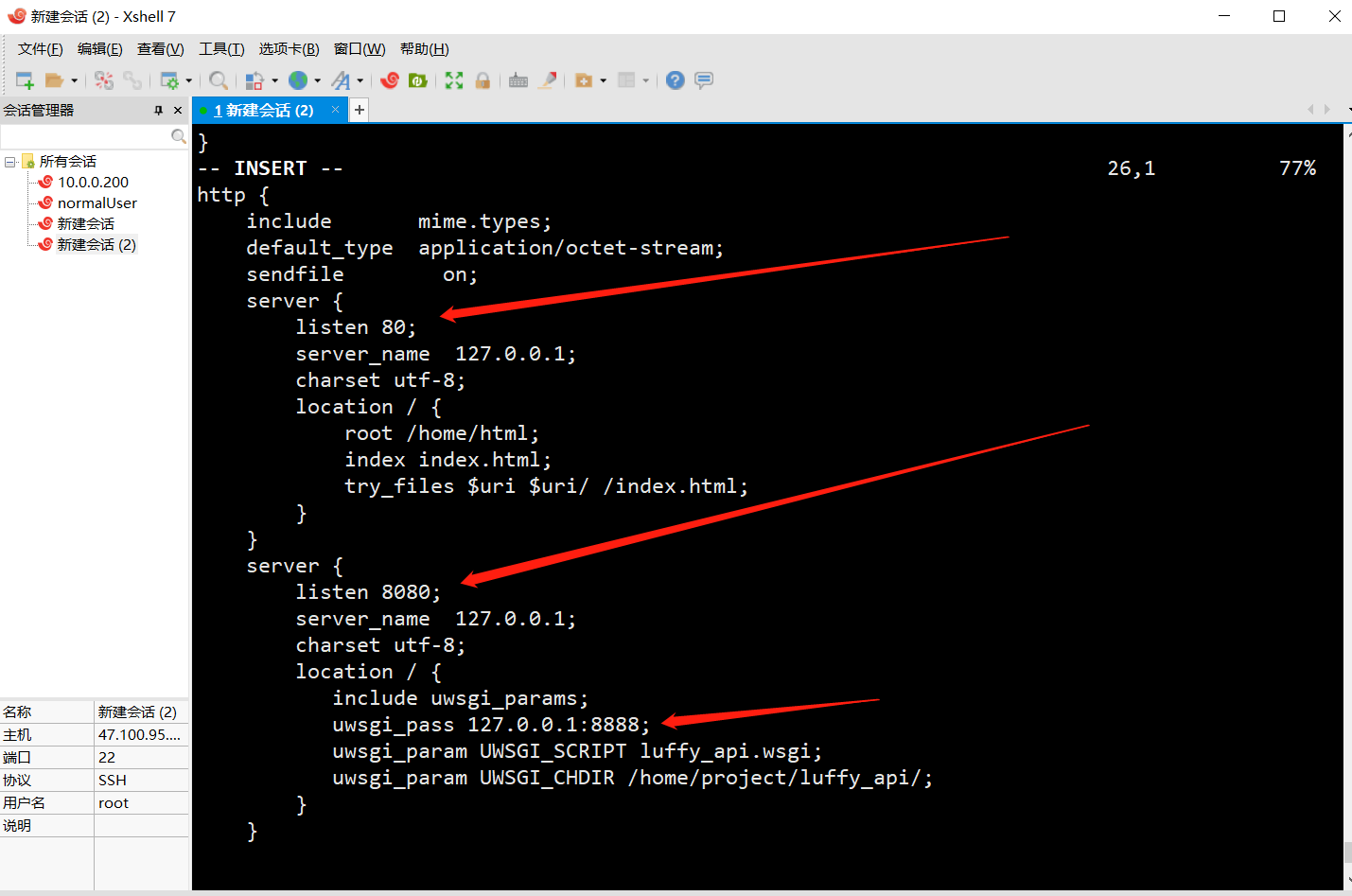Click the "uwsgi_pass 127.0.0.1:8888;" line
1352x896 pixels.
491,725
